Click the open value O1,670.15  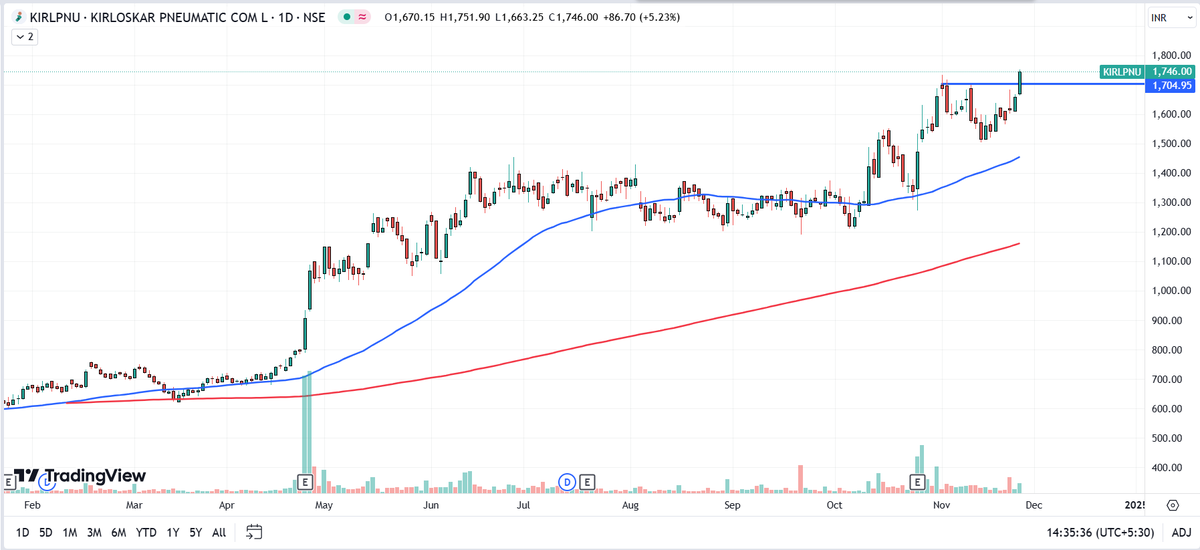[x=412, y=17]
